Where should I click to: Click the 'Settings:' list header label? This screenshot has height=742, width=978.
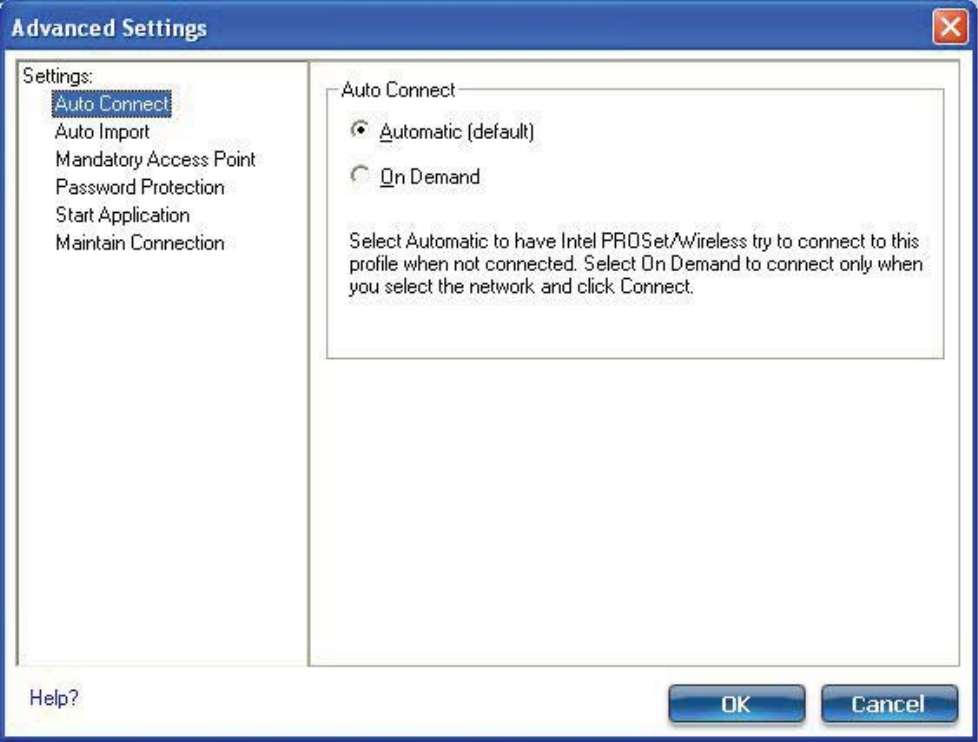(57, 76)
